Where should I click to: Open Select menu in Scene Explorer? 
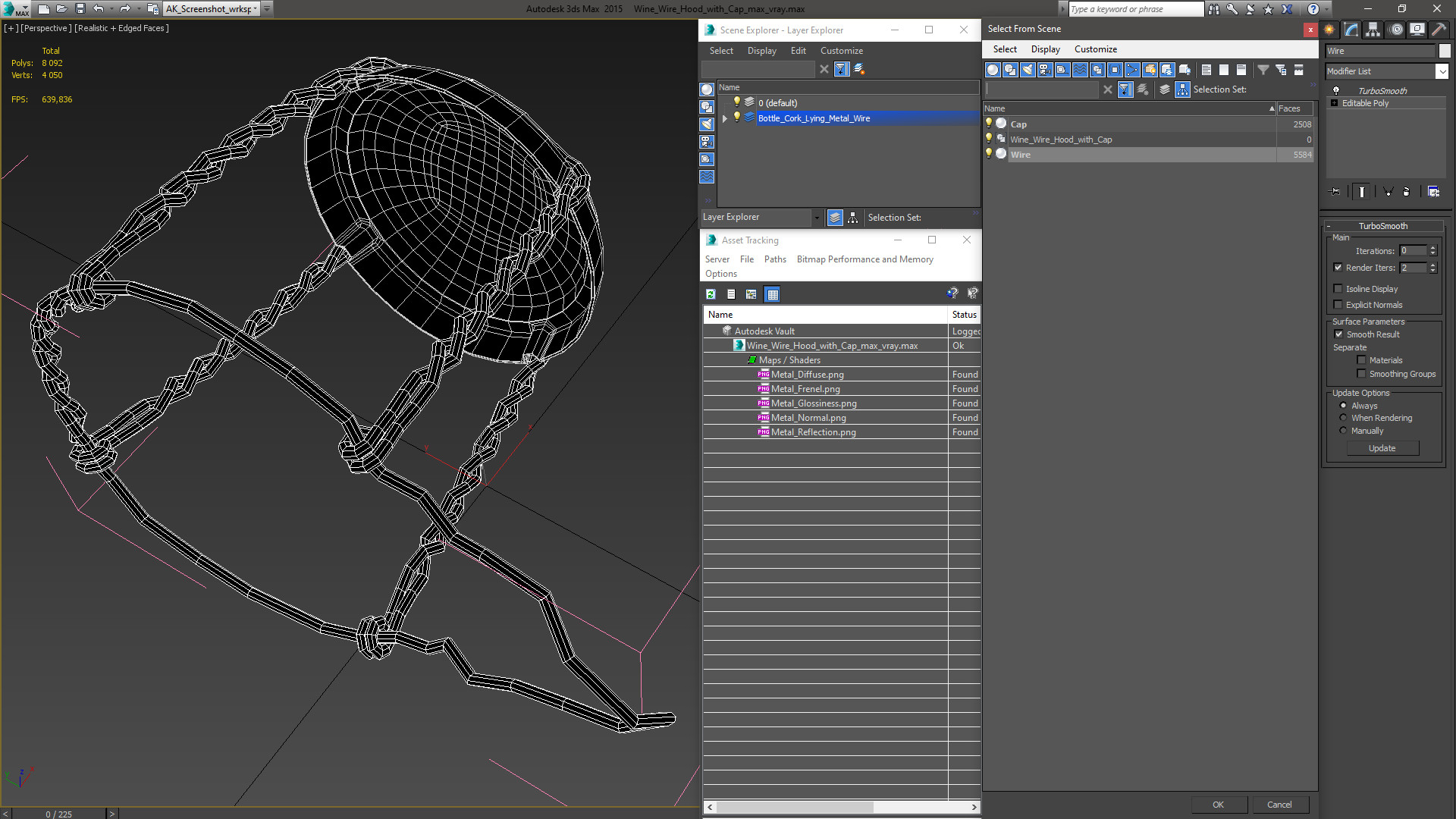tap(721, 51)
